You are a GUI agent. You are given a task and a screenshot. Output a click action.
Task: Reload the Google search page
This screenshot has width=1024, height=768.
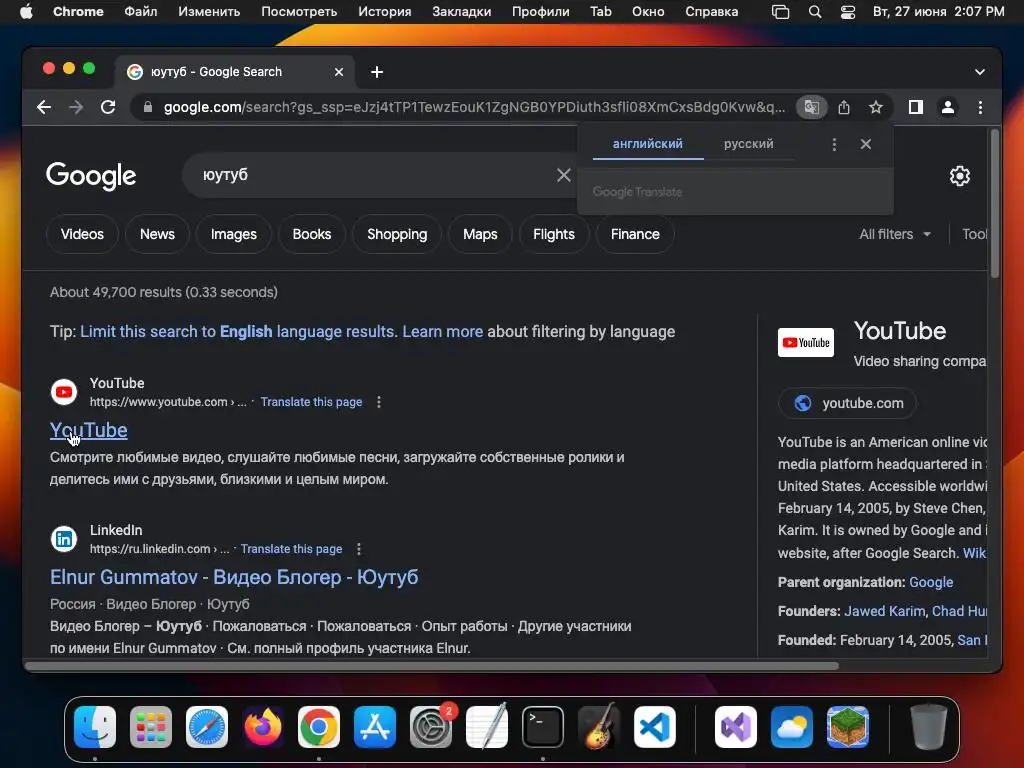coord(108,107)
